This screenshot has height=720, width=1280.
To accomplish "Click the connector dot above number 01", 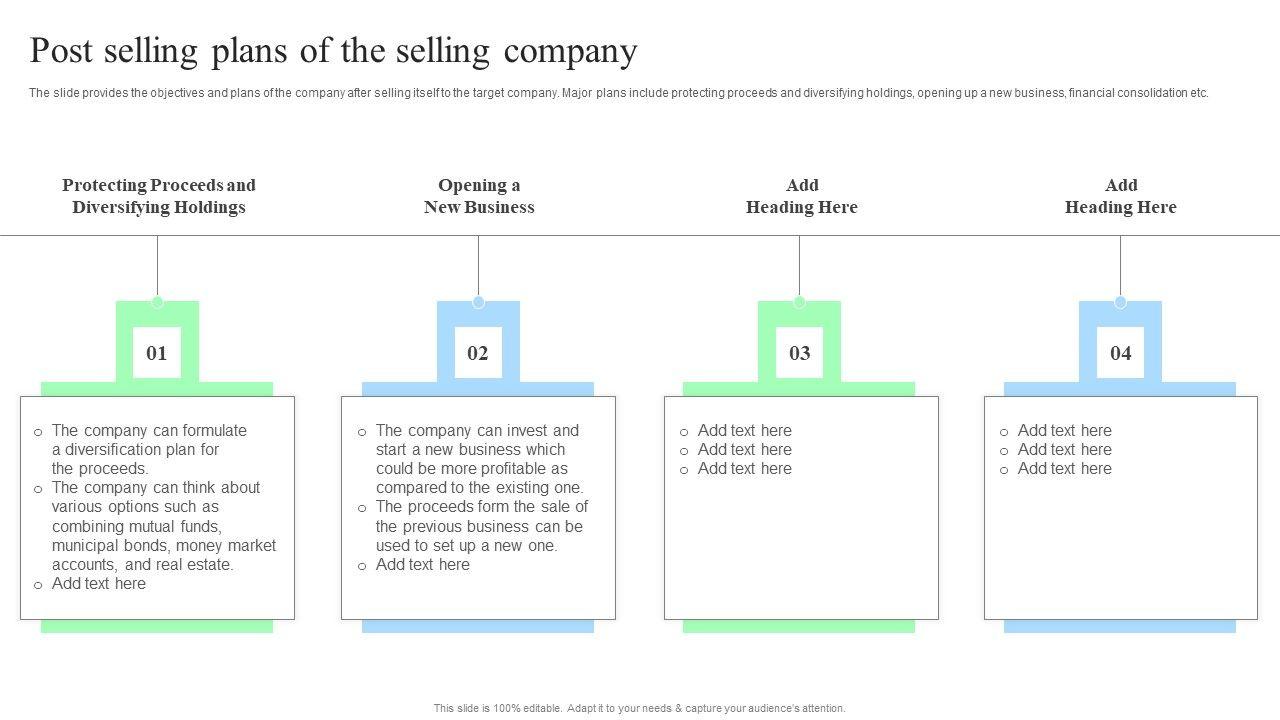I will 157,302.
